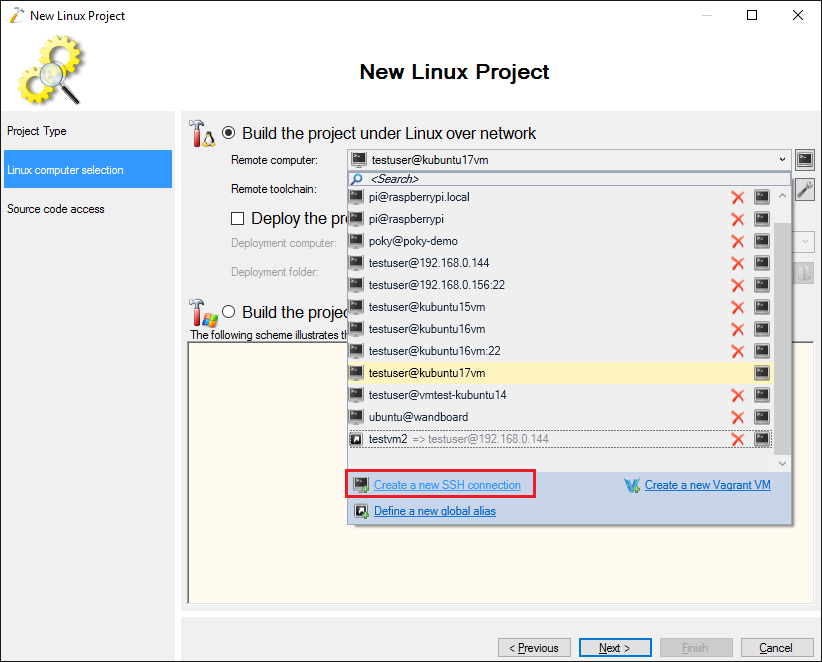Viewport: 822px width, 662px height.
Task: Open terminal for testuser@kubuntu17vm row
Action: pyautogui.click(x=762, y=373)
